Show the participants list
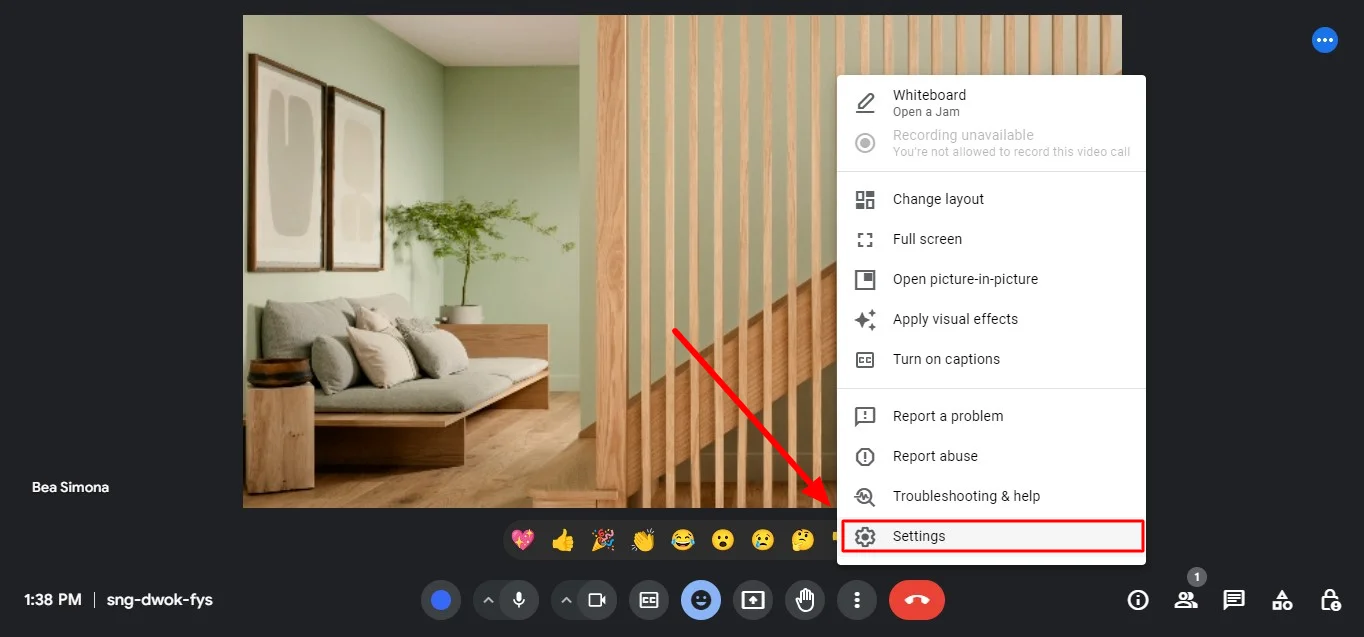 point(1185,599)
